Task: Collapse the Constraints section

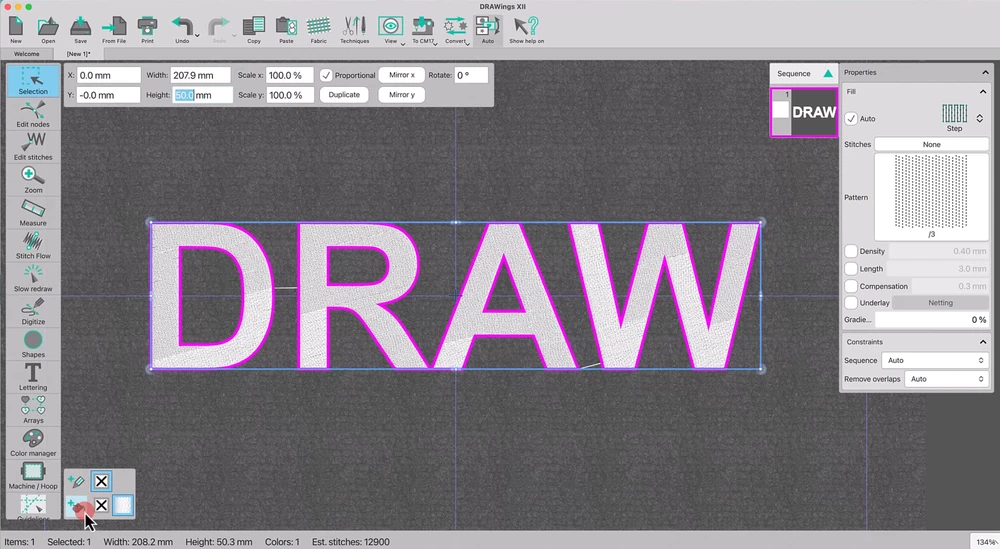Action: (x=983, y=342)
